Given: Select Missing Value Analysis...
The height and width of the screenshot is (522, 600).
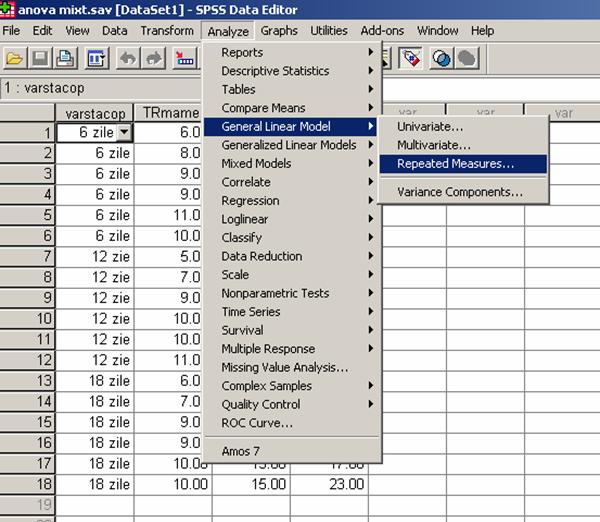Looking at the screenshot, I should coord(291,367).
